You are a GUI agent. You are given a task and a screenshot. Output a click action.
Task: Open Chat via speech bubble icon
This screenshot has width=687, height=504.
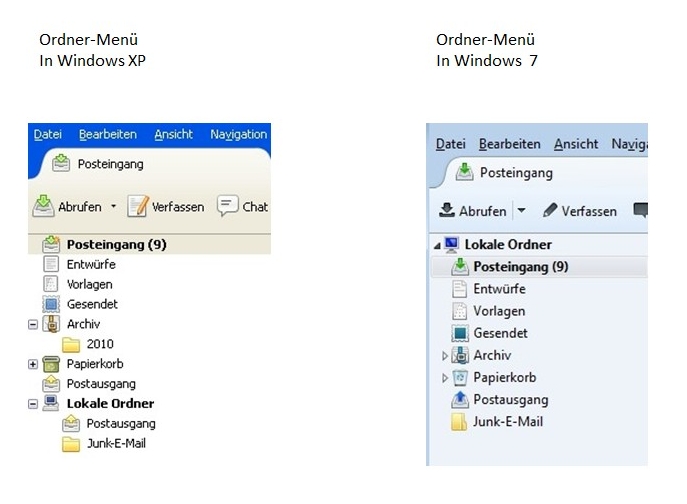pos(228,206)
